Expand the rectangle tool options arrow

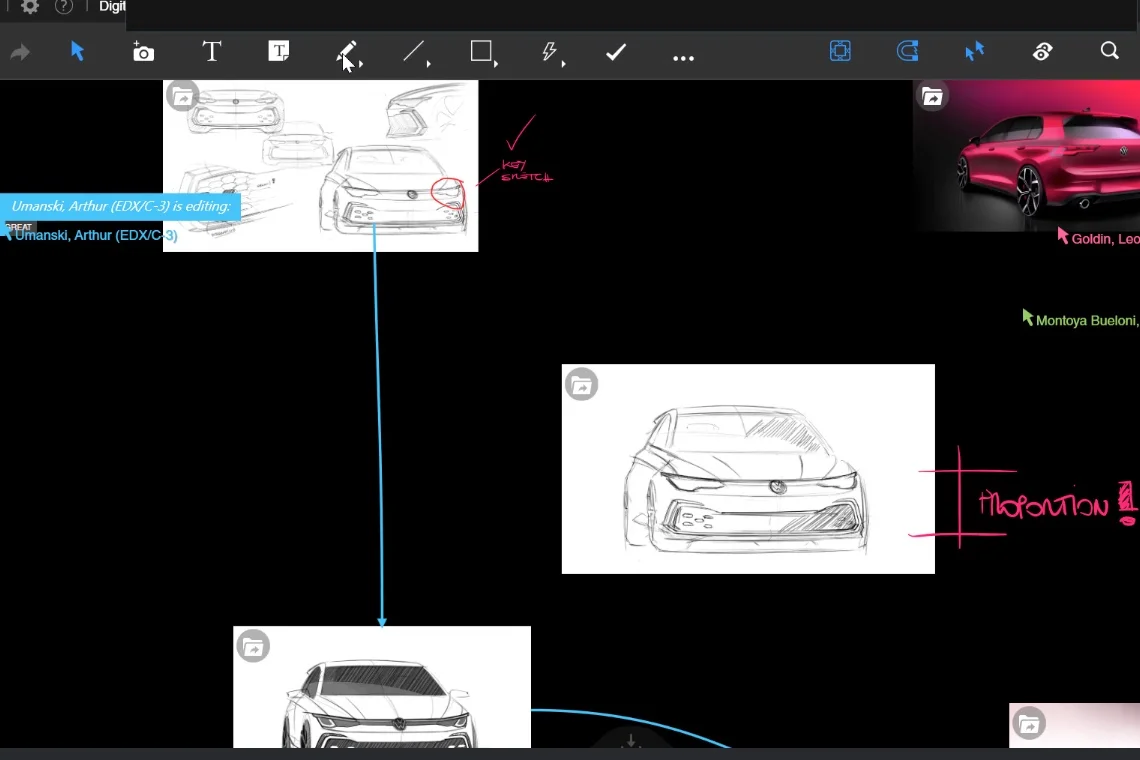click(496, 64)
